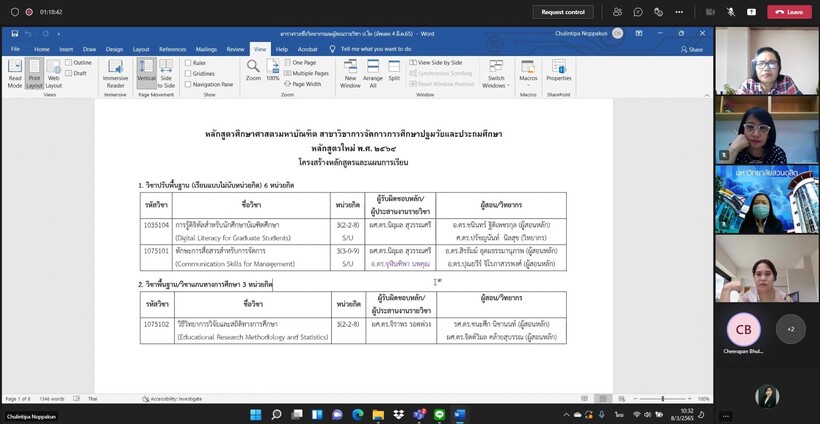
Task: Open File Explorer from shared taskbar
Action: pos(378,415)
